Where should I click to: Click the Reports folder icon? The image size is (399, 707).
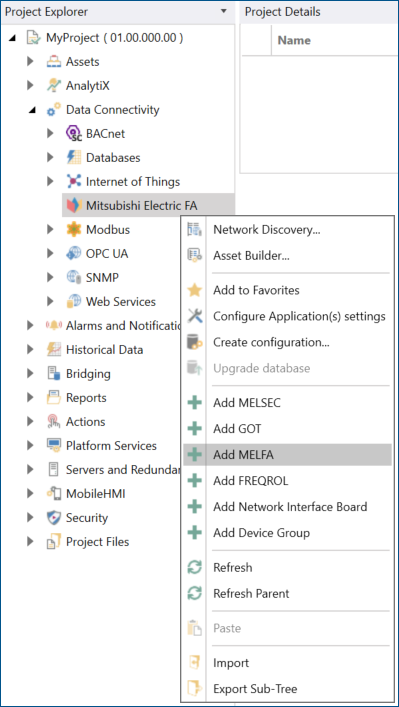point(54,397)
